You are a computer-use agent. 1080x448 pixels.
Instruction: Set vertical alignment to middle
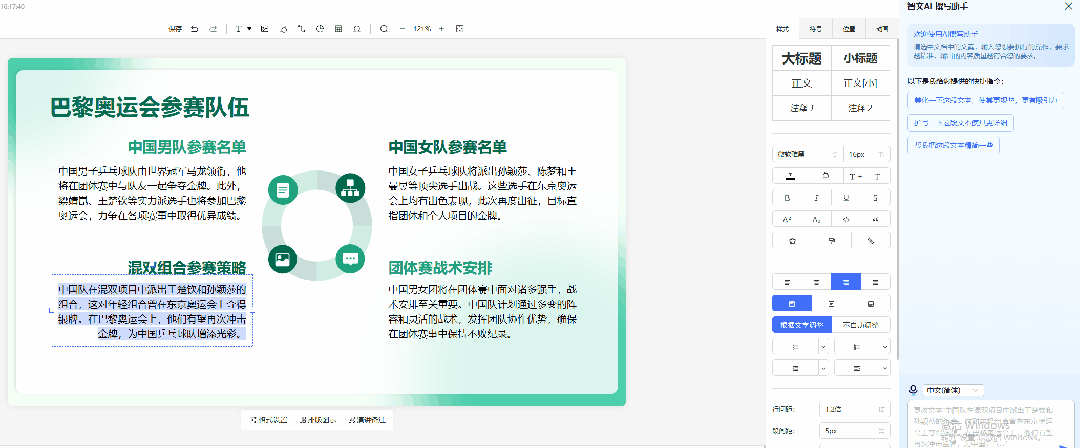click(831, 303)
